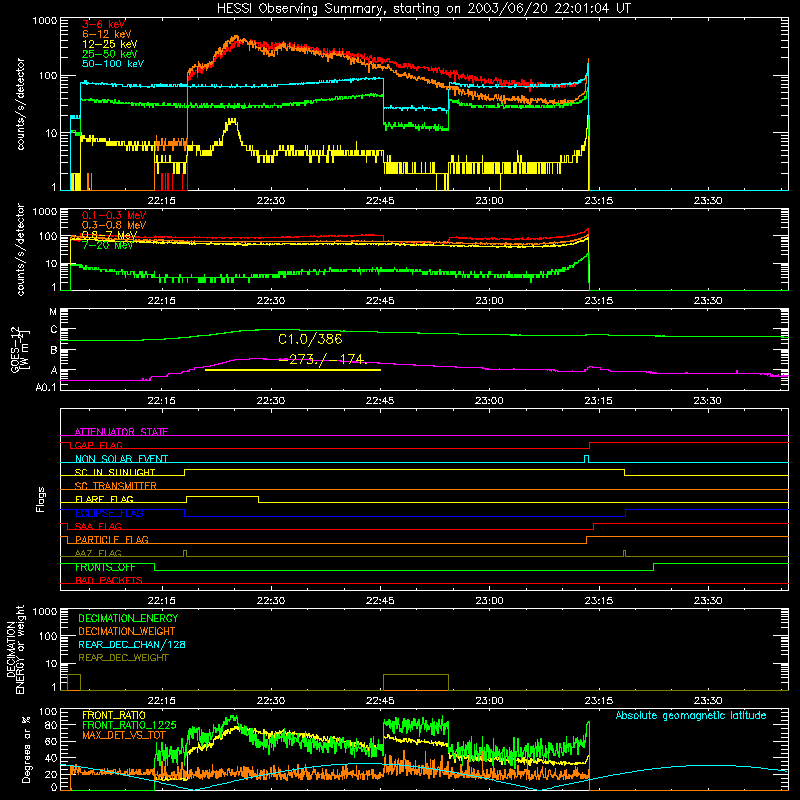Click the ECLIPSE_FLAG label

(109, 513)
